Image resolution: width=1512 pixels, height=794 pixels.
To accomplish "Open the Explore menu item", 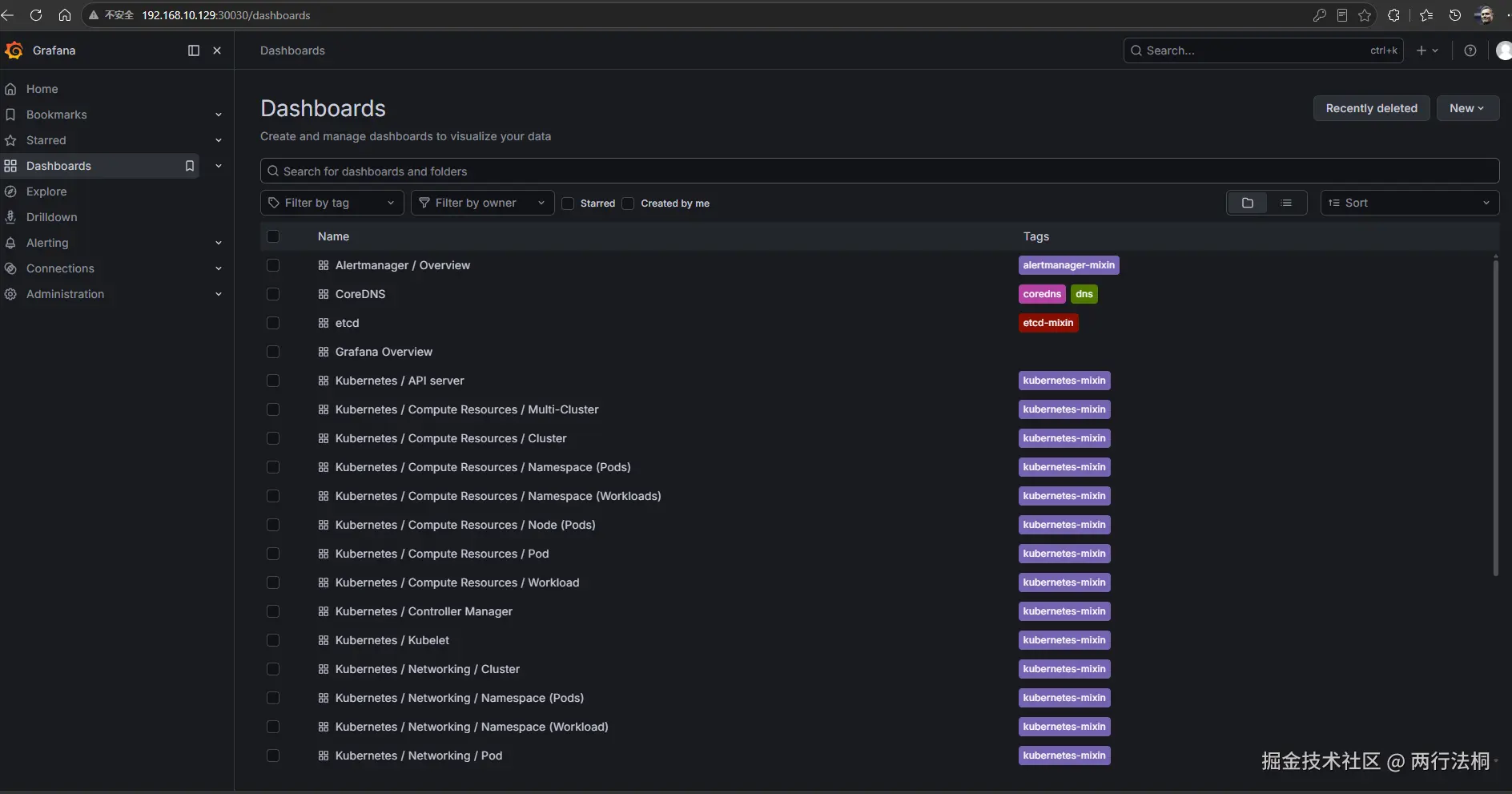I will click(x=46, y=191).
